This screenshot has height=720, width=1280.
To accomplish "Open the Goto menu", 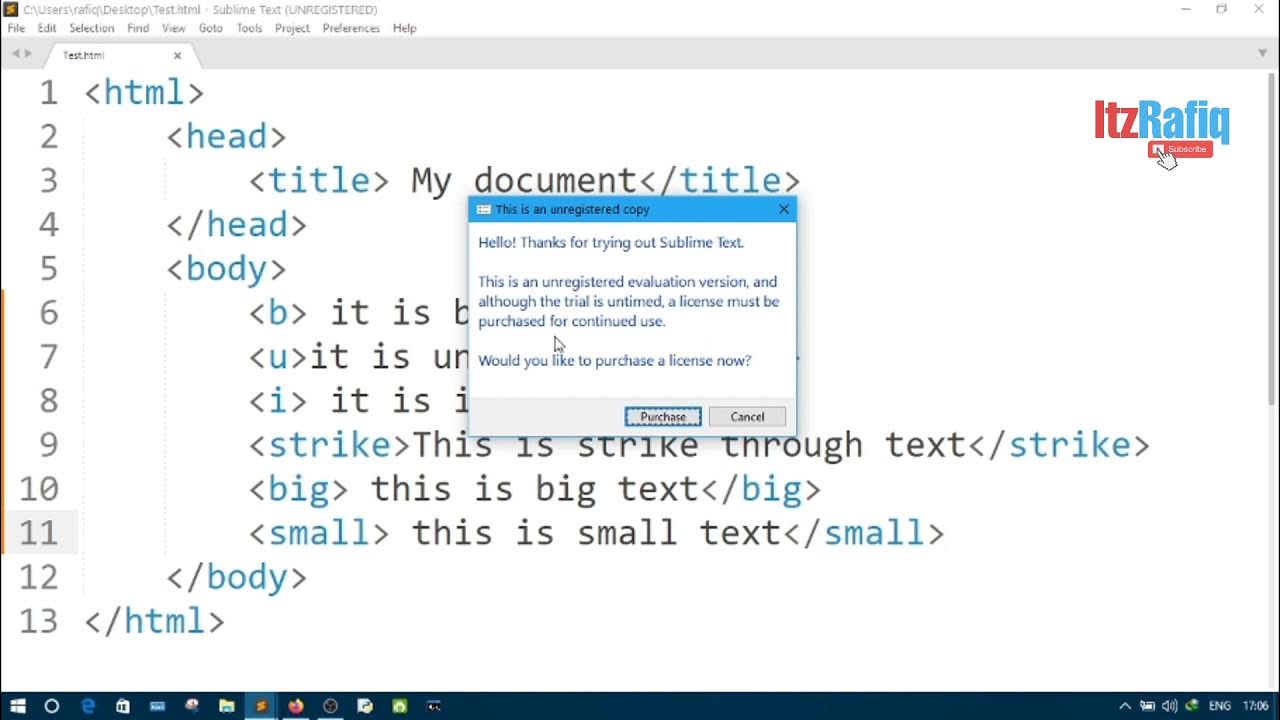I will pyautogui.click(x=211, y=28).
